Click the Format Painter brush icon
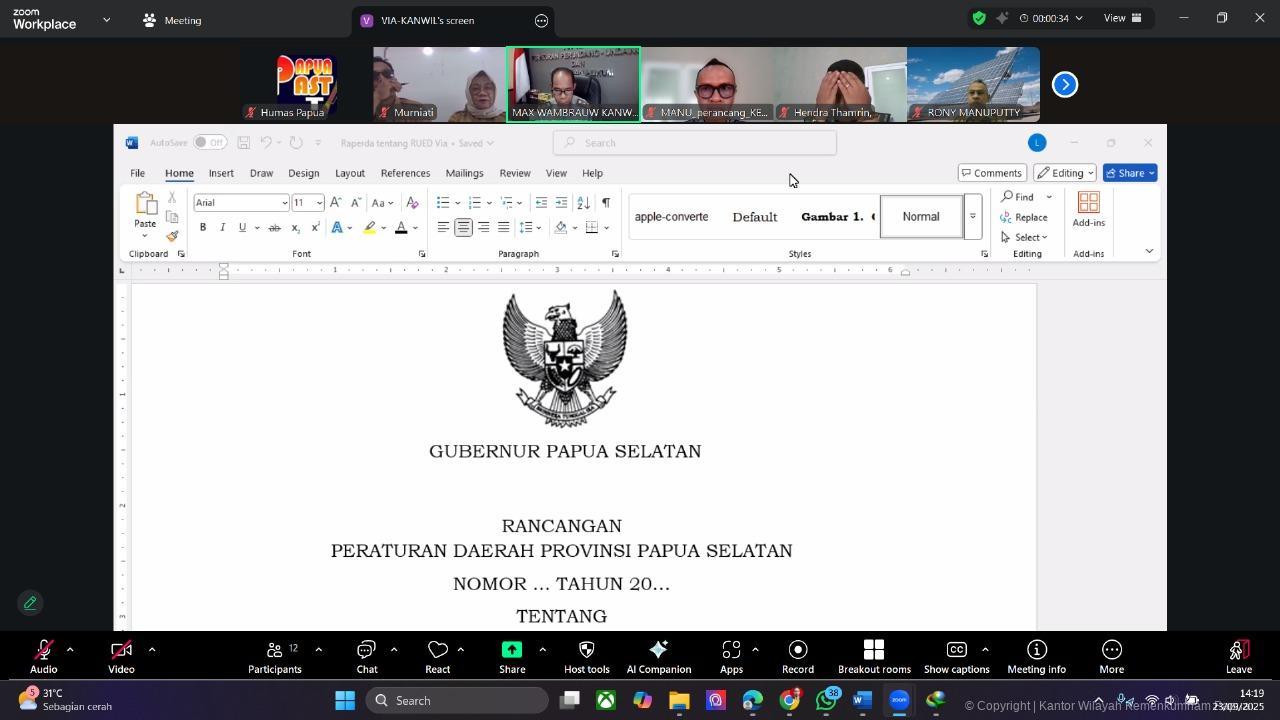The height and width of the screenshot is (720, 1280). [x=172, y=237]
